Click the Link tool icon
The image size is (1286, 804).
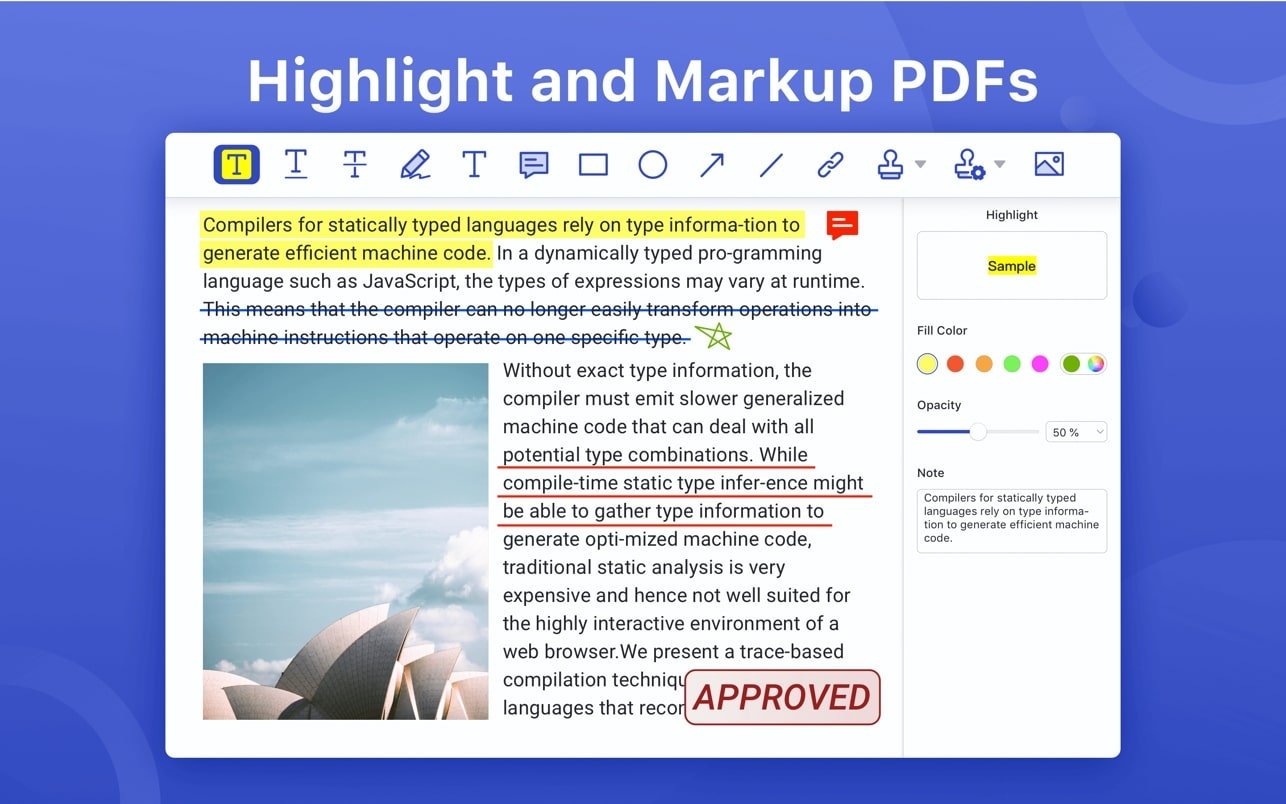(x=831, y=165)
